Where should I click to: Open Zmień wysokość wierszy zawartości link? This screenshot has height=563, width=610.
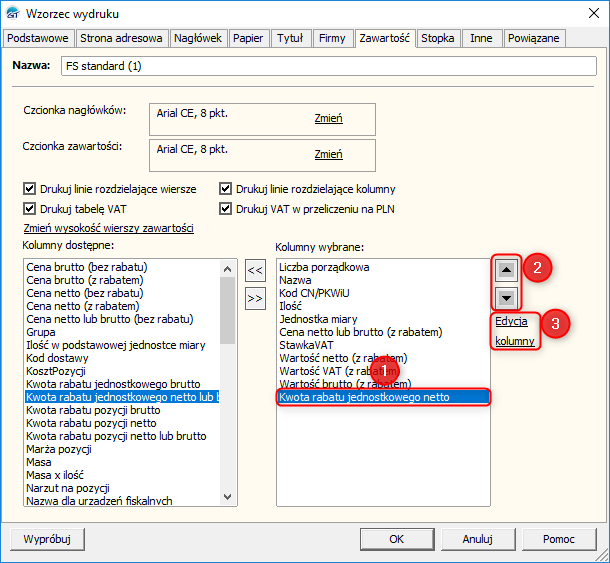[x=109, y=228]
